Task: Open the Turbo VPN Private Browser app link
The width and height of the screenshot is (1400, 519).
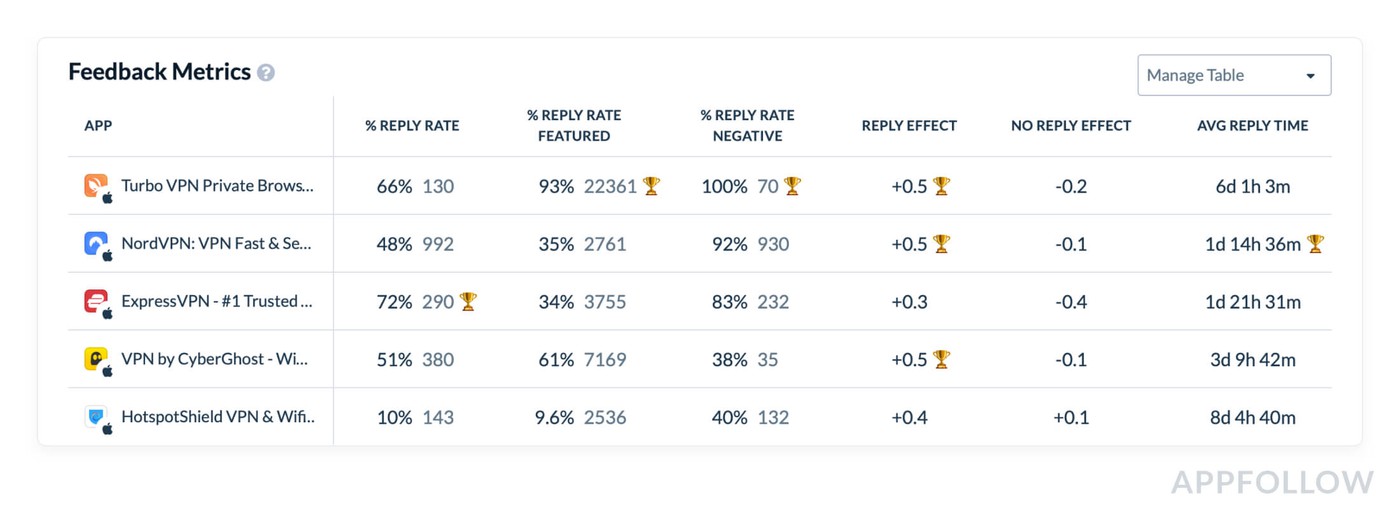Action: tap(217, 186)
